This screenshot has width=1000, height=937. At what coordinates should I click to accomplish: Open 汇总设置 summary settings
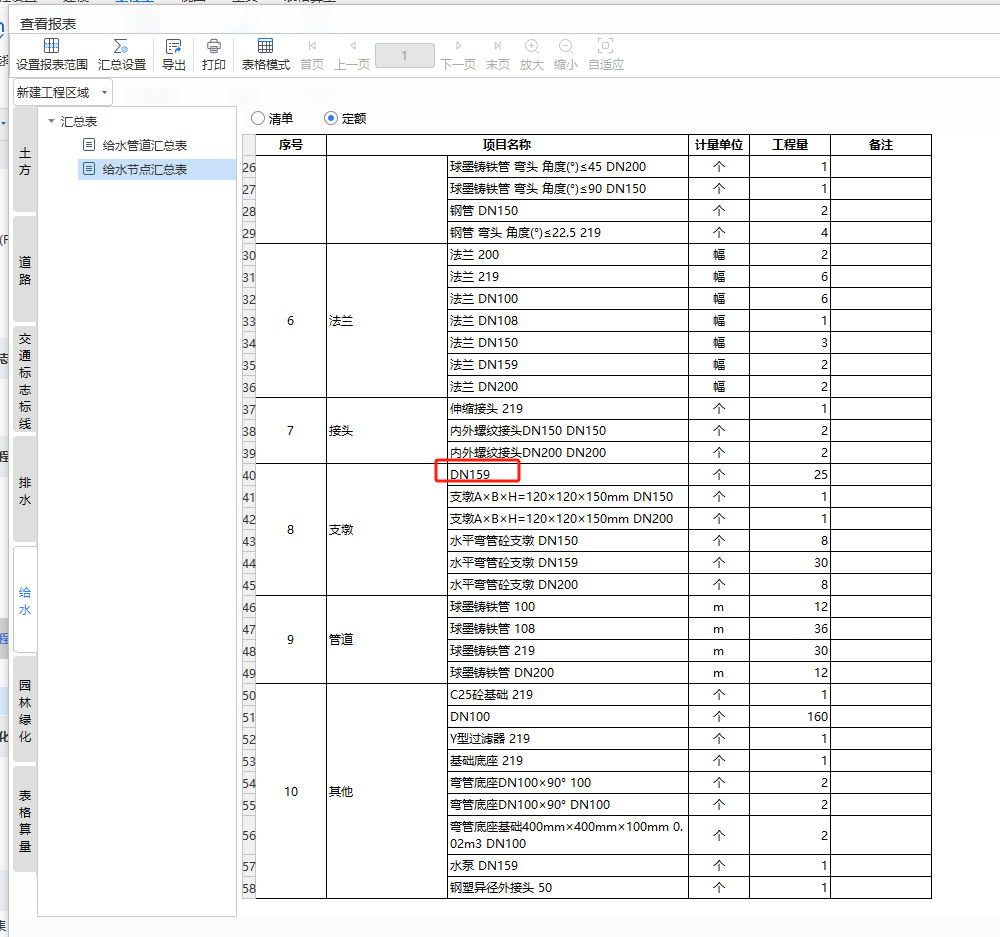click(x=121, y=54)
